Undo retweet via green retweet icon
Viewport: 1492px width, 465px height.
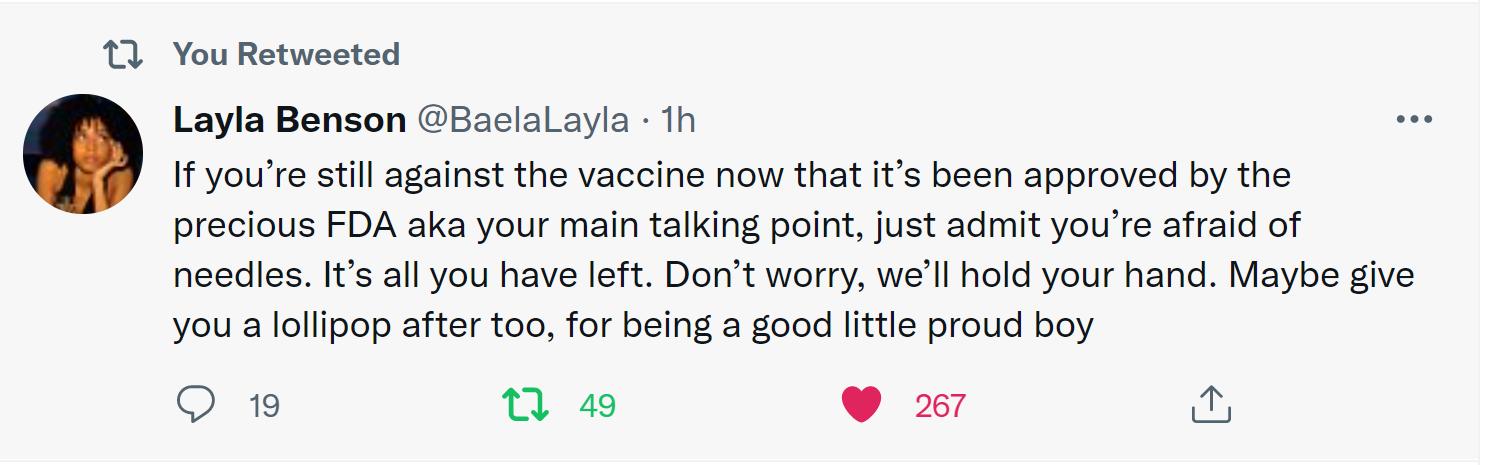click(525, 404)
